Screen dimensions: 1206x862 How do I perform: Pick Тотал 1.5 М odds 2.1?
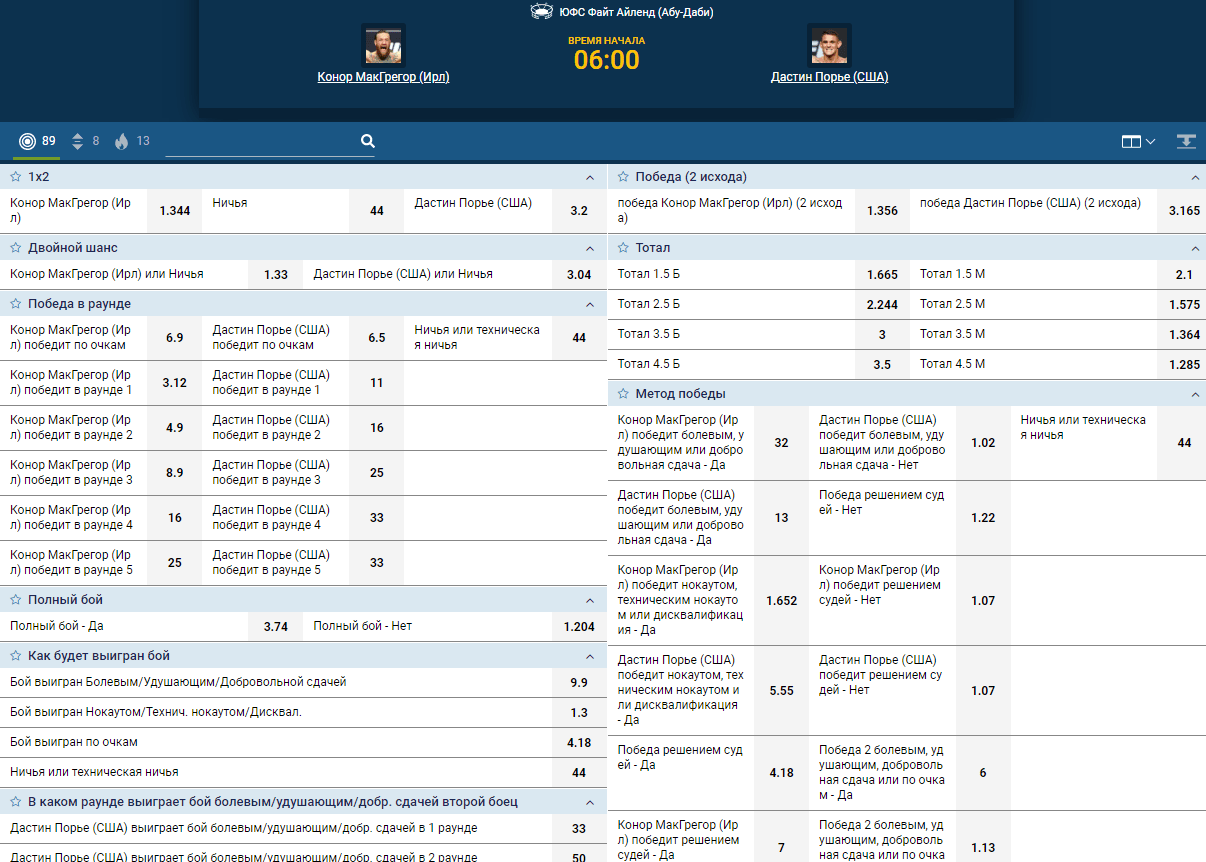click(x=1184, y=274)
